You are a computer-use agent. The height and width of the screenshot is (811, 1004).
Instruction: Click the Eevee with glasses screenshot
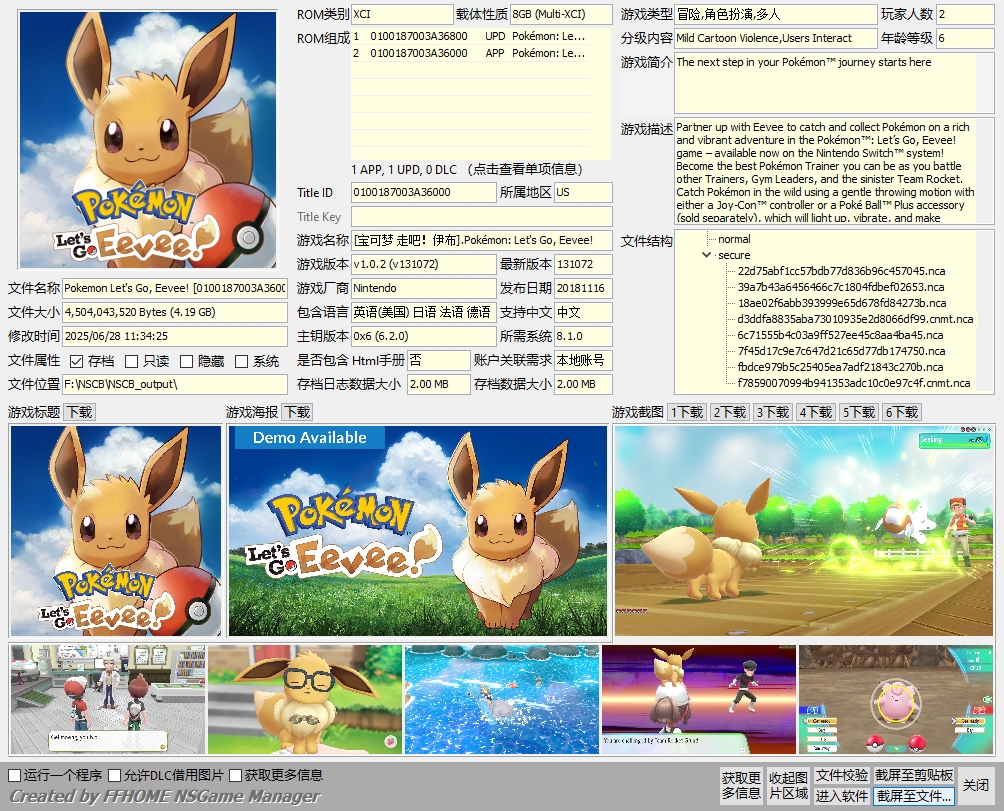(x=305, y=699)
